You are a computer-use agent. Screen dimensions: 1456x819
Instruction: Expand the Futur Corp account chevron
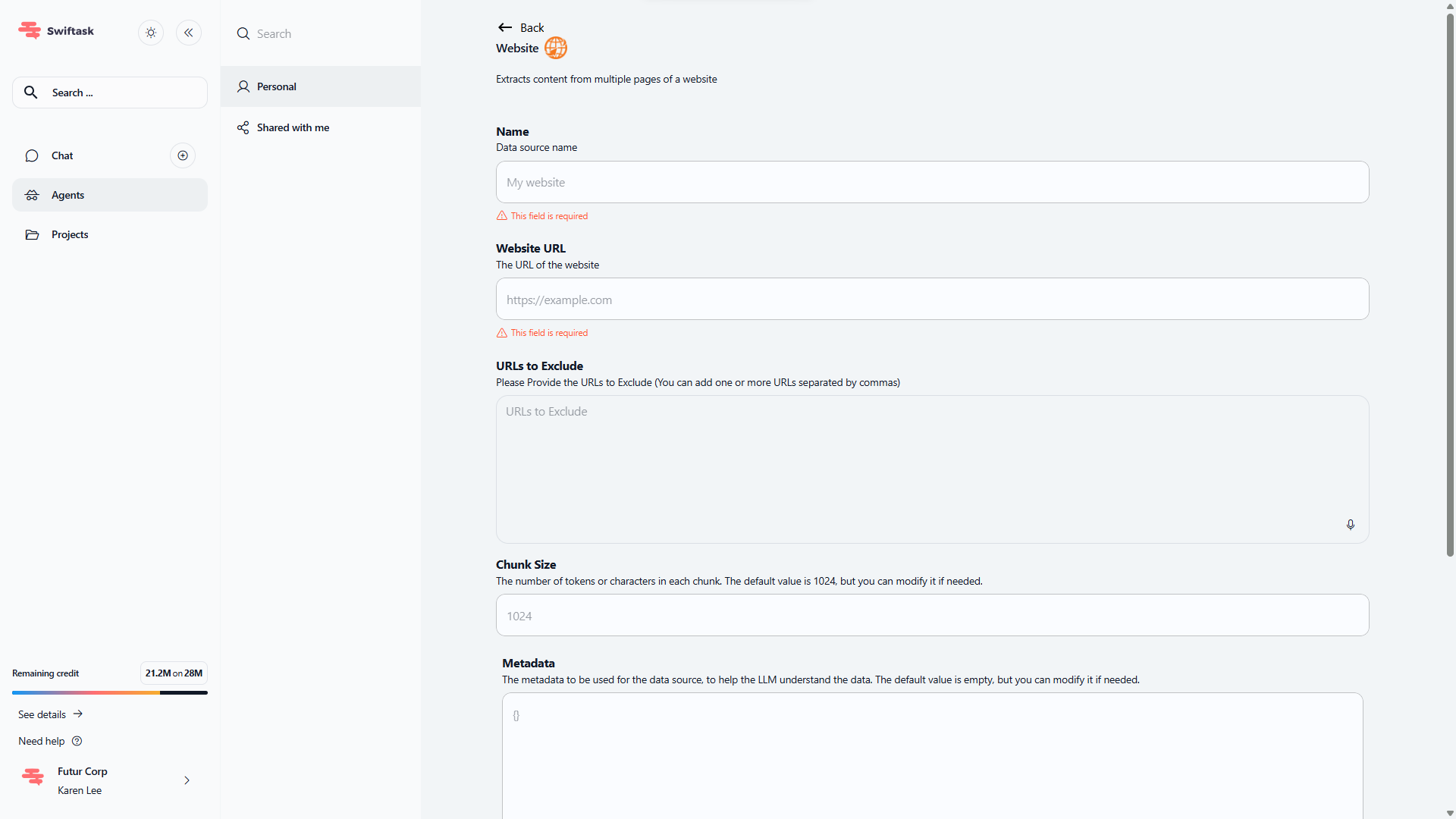(187, 780)
